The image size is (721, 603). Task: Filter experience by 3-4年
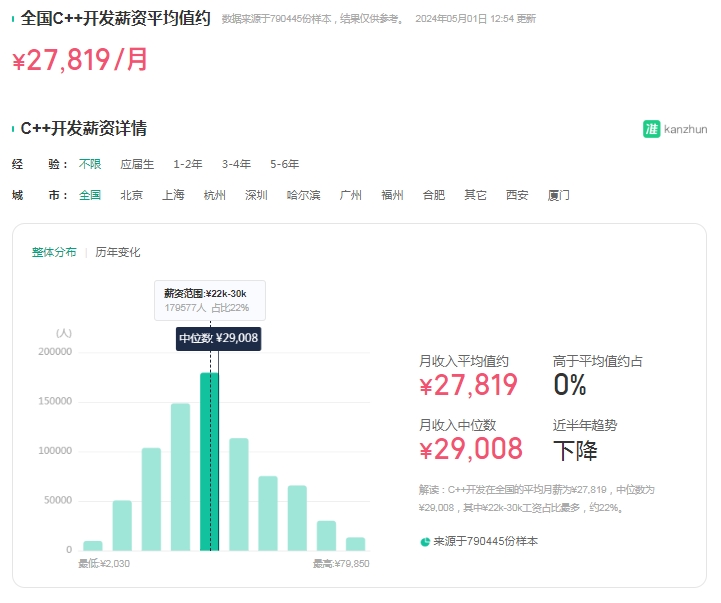click(236, 164)
